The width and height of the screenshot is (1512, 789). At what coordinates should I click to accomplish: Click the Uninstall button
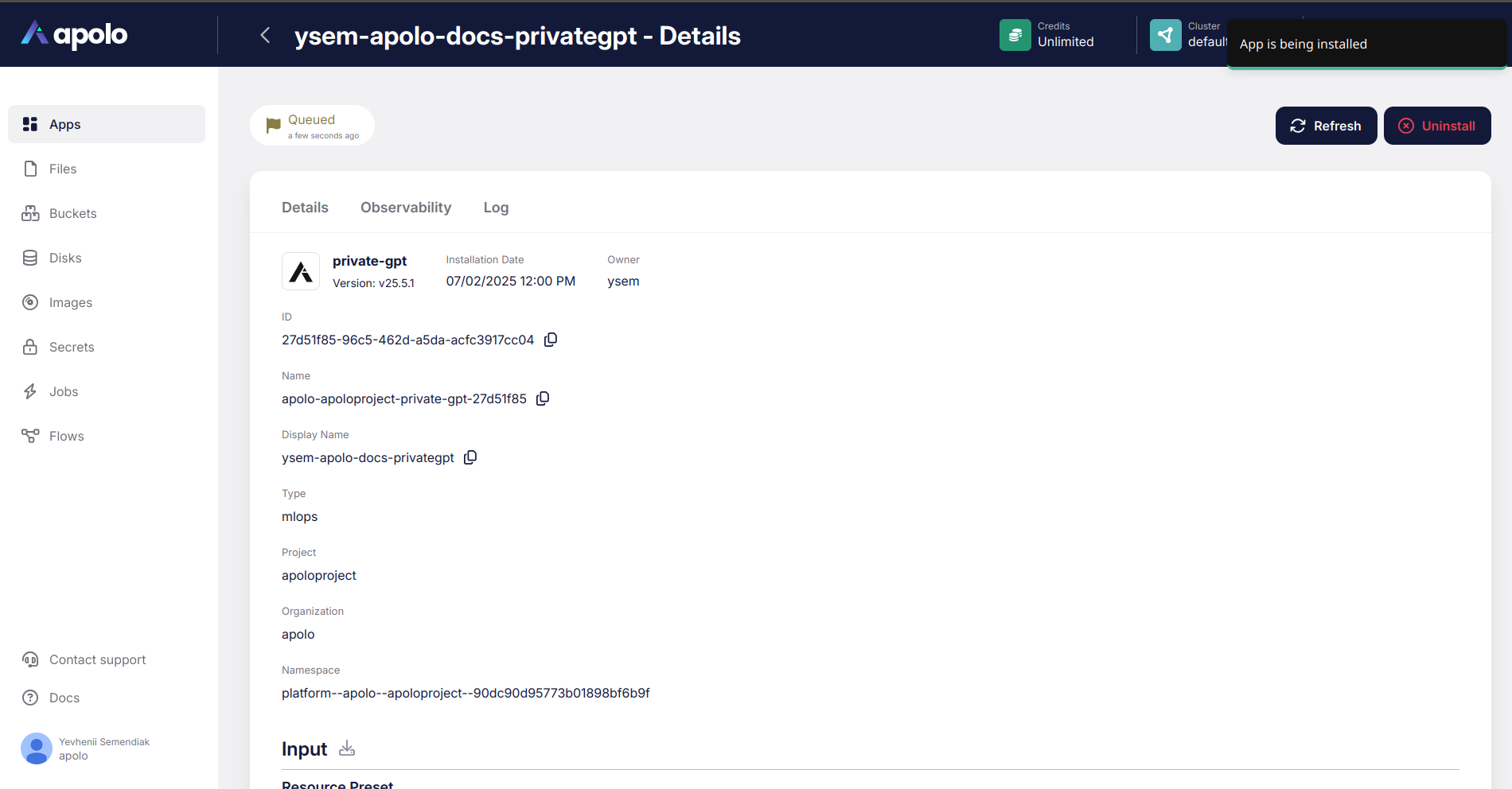point(1436,126)
